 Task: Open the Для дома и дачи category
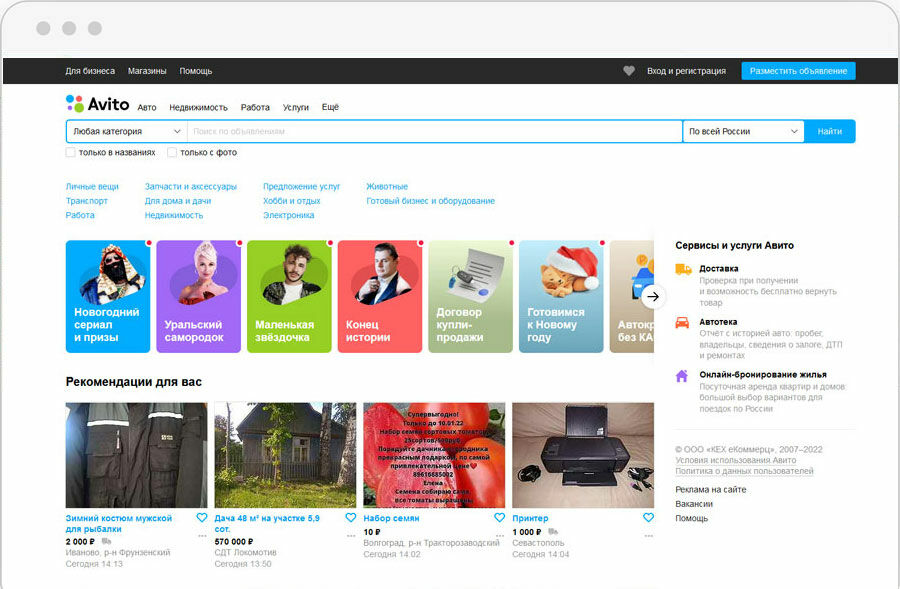point(178,201)
